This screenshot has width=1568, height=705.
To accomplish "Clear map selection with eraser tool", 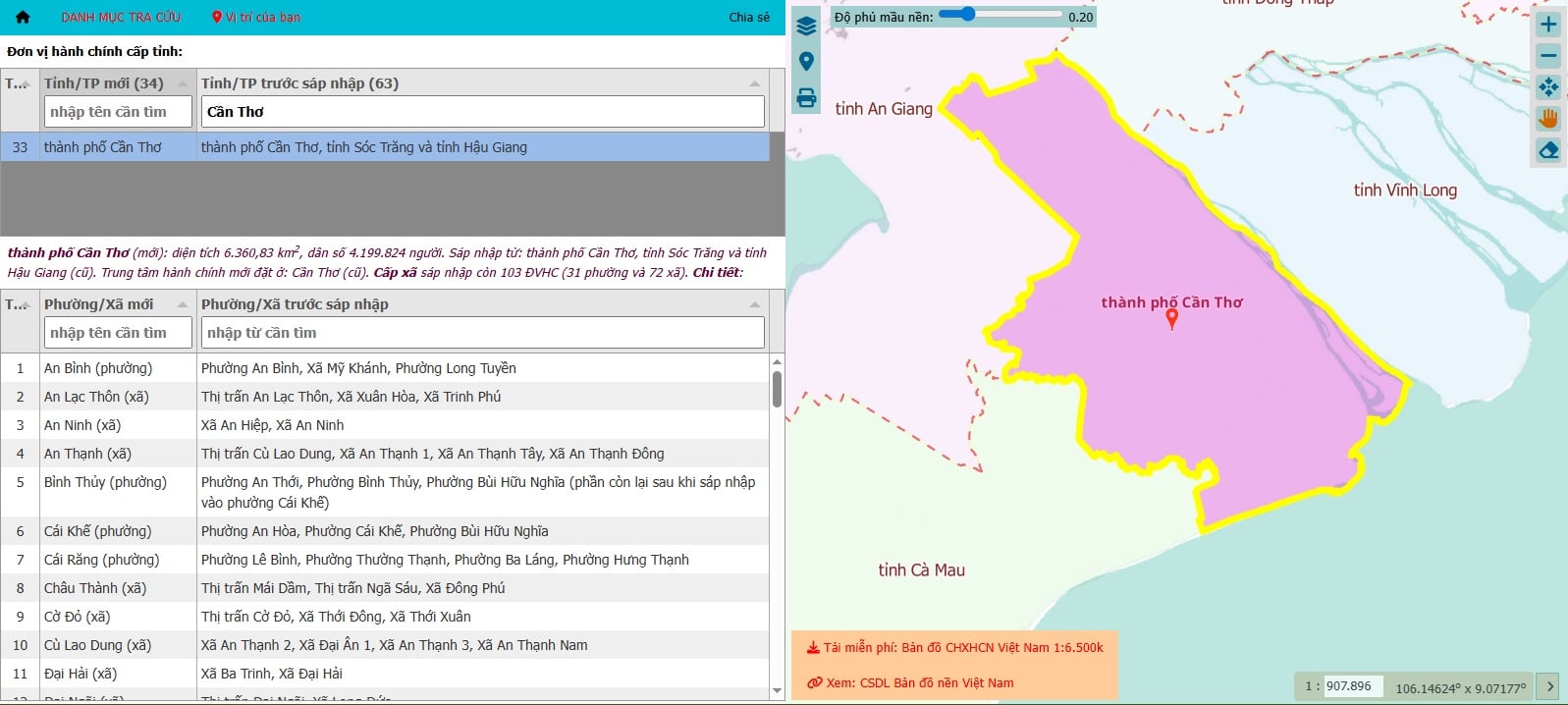I will (x=1548, y=150).
